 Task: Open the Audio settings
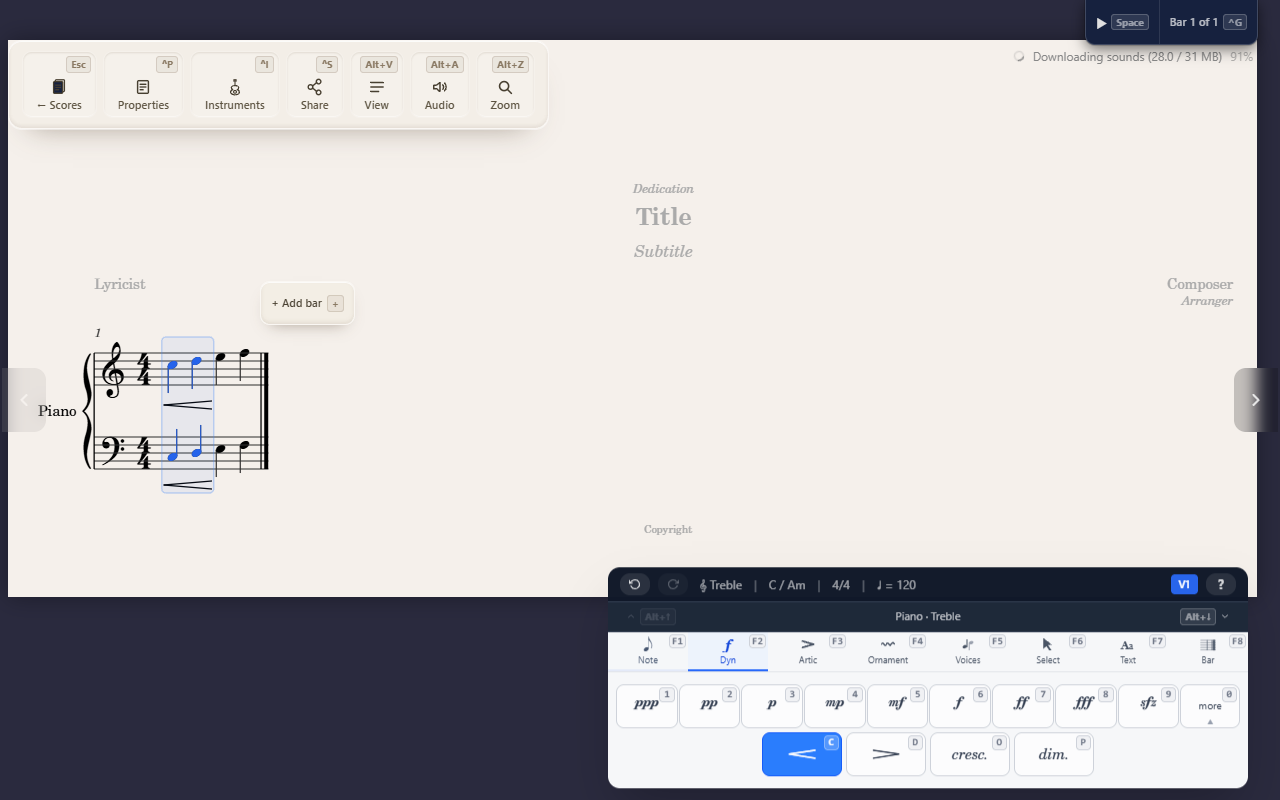tap(440, 86)
